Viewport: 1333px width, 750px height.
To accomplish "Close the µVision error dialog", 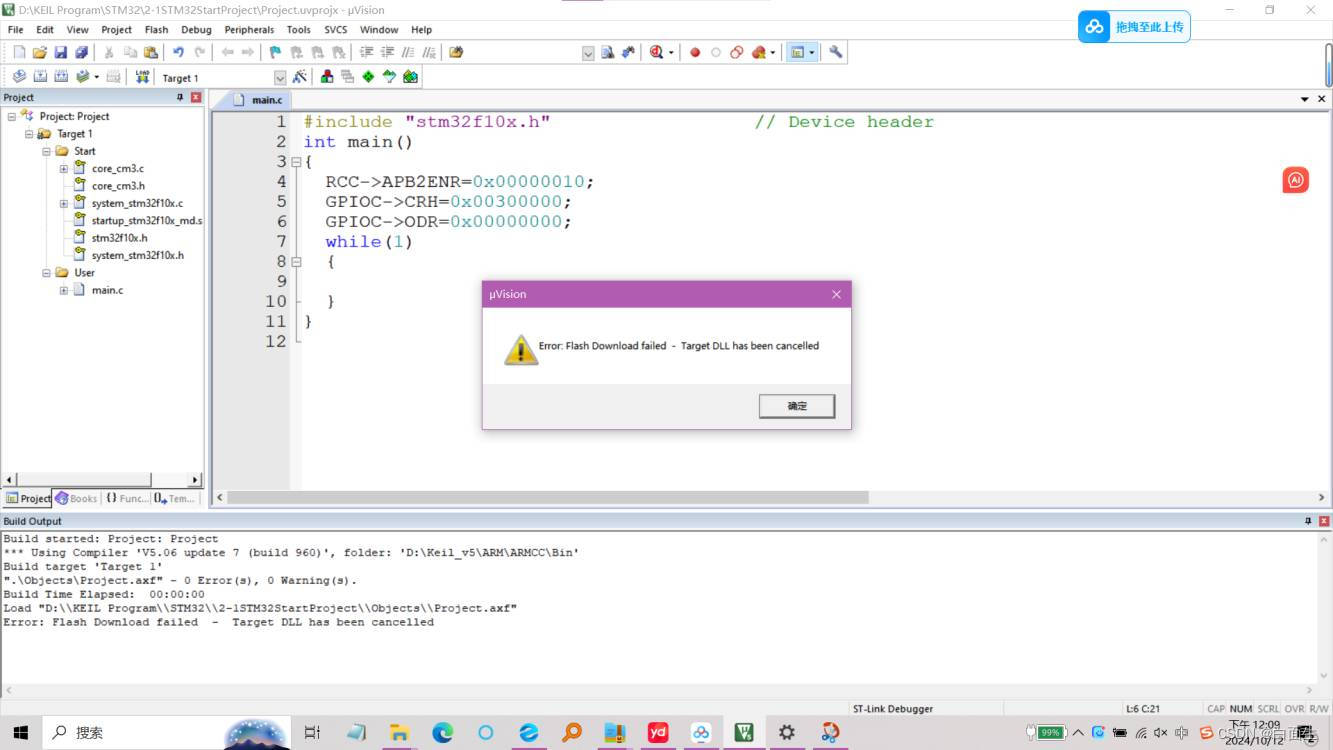I will click(x=836, y=294).
